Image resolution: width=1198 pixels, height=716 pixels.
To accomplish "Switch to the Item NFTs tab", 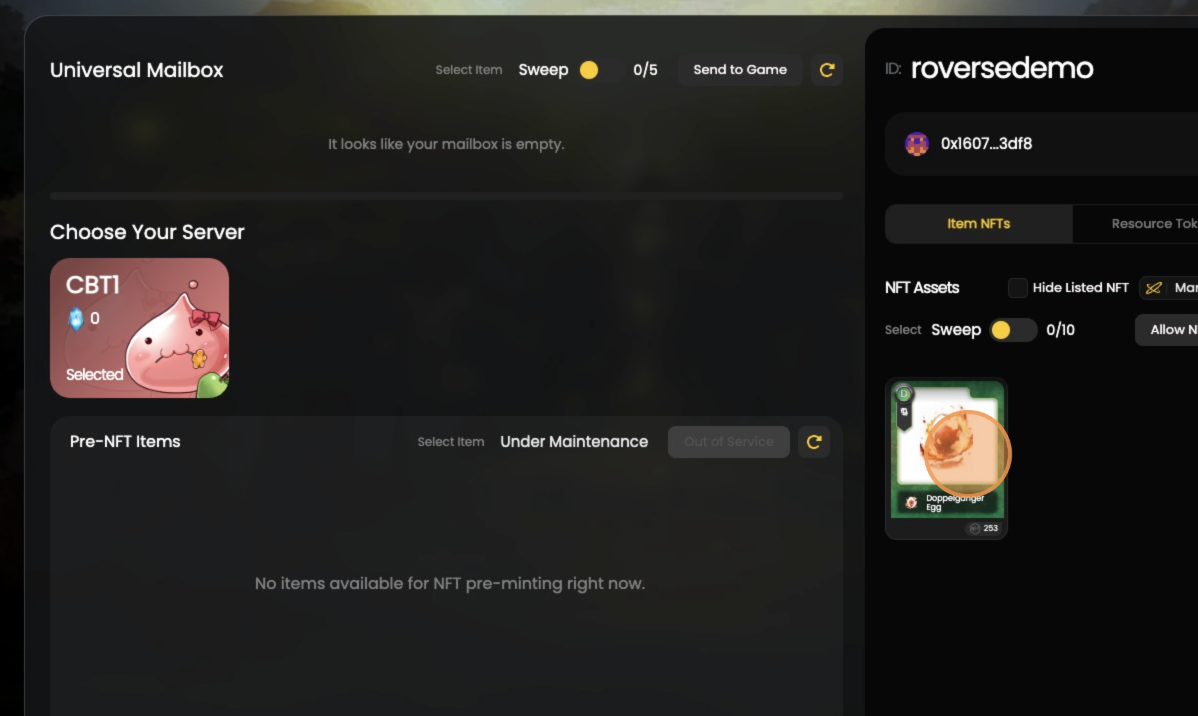I will [x=979, y=224].
